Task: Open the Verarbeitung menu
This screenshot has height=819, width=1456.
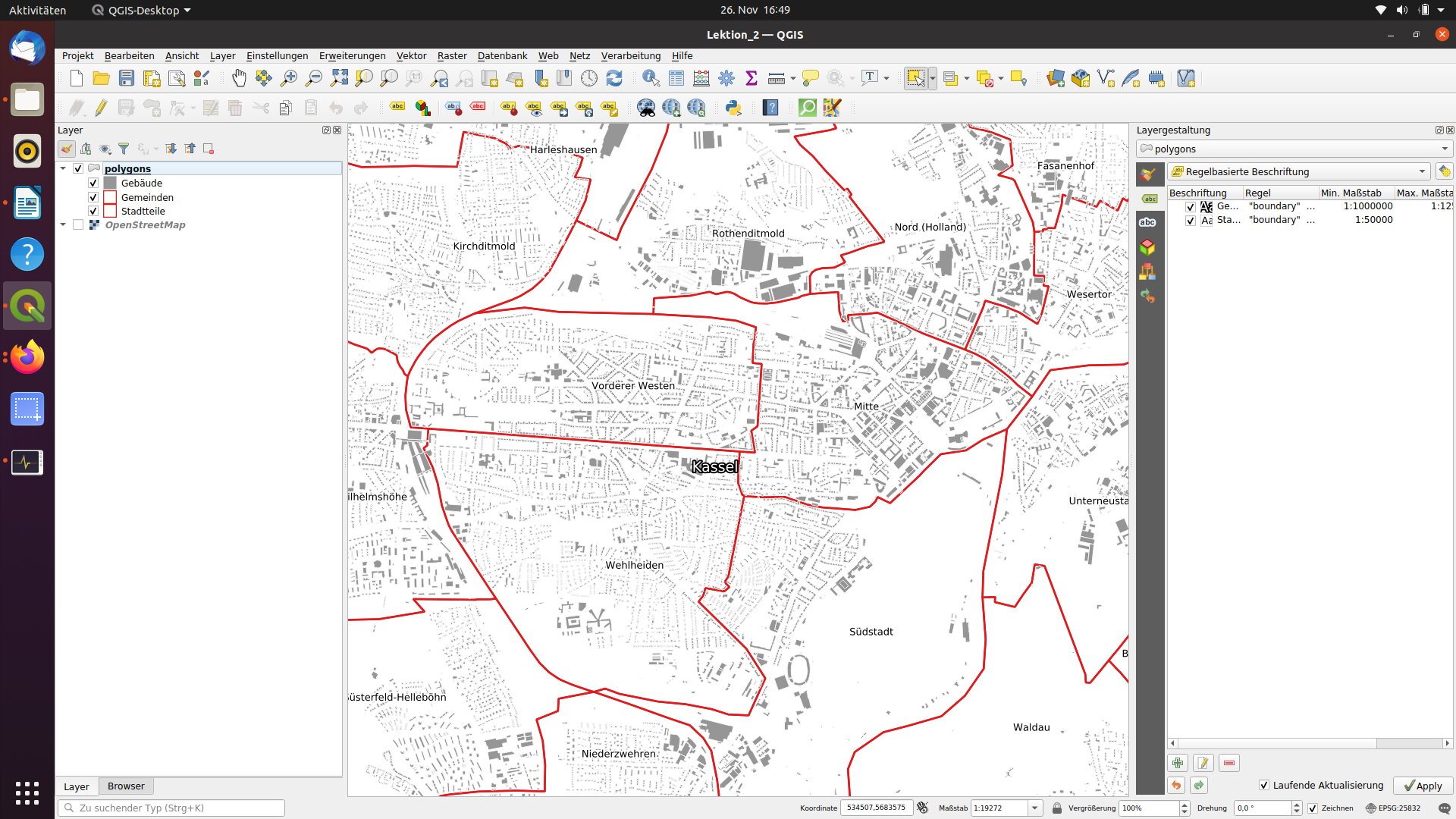Action: click(630, 56)
